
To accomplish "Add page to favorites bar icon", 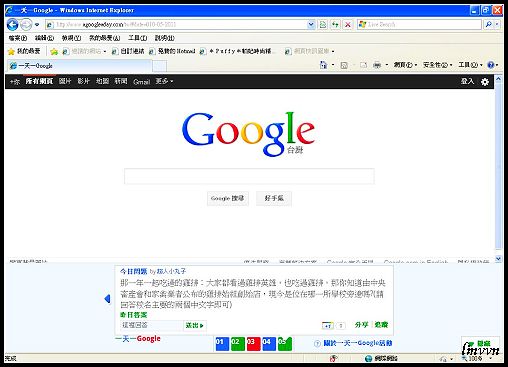I will [x=54, y=51].
